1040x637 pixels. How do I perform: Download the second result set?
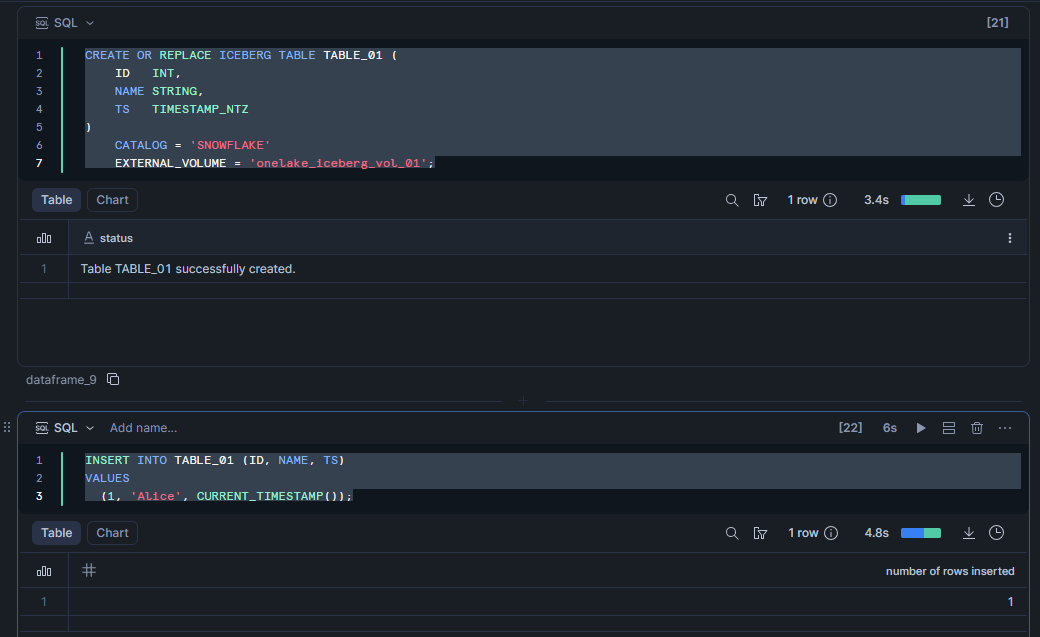point(968,533)
